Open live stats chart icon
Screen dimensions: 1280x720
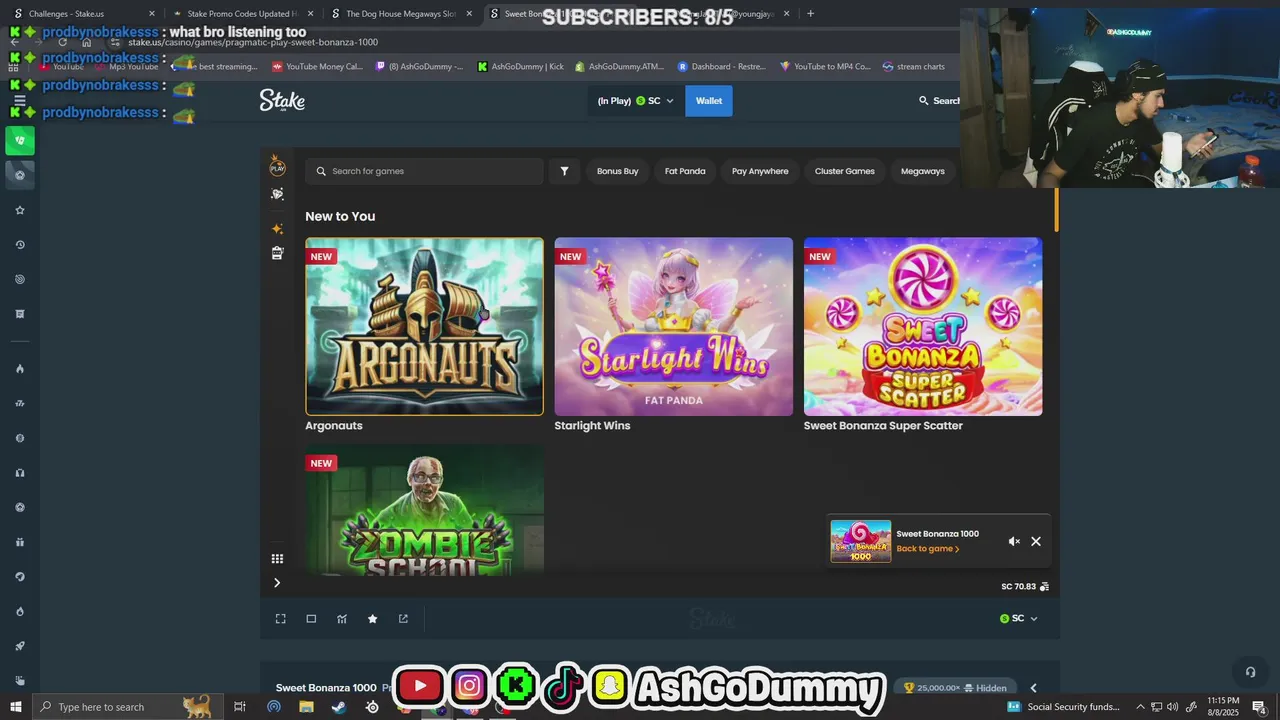[x=342, y=619]
